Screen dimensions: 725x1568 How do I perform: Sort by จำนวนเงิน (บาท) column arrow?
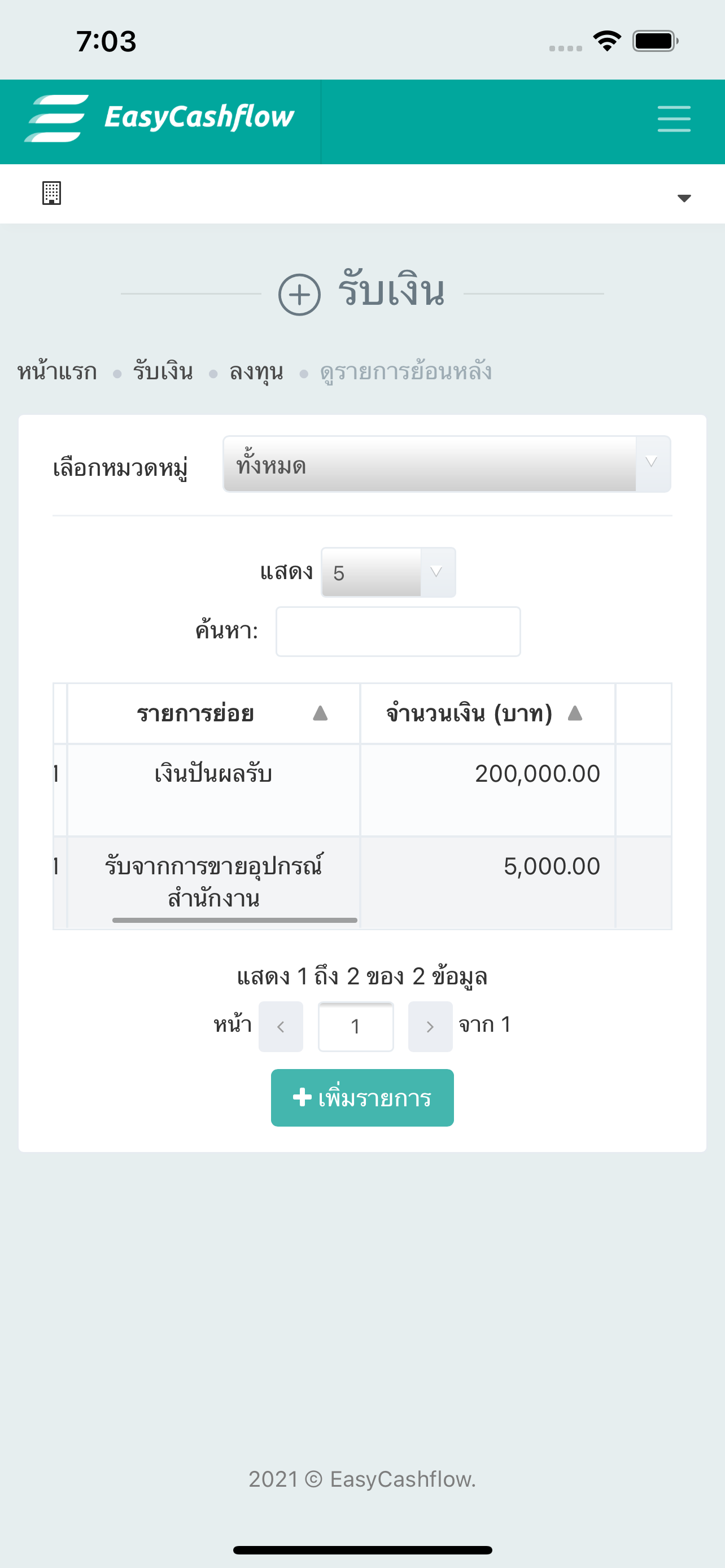point(575,713)
